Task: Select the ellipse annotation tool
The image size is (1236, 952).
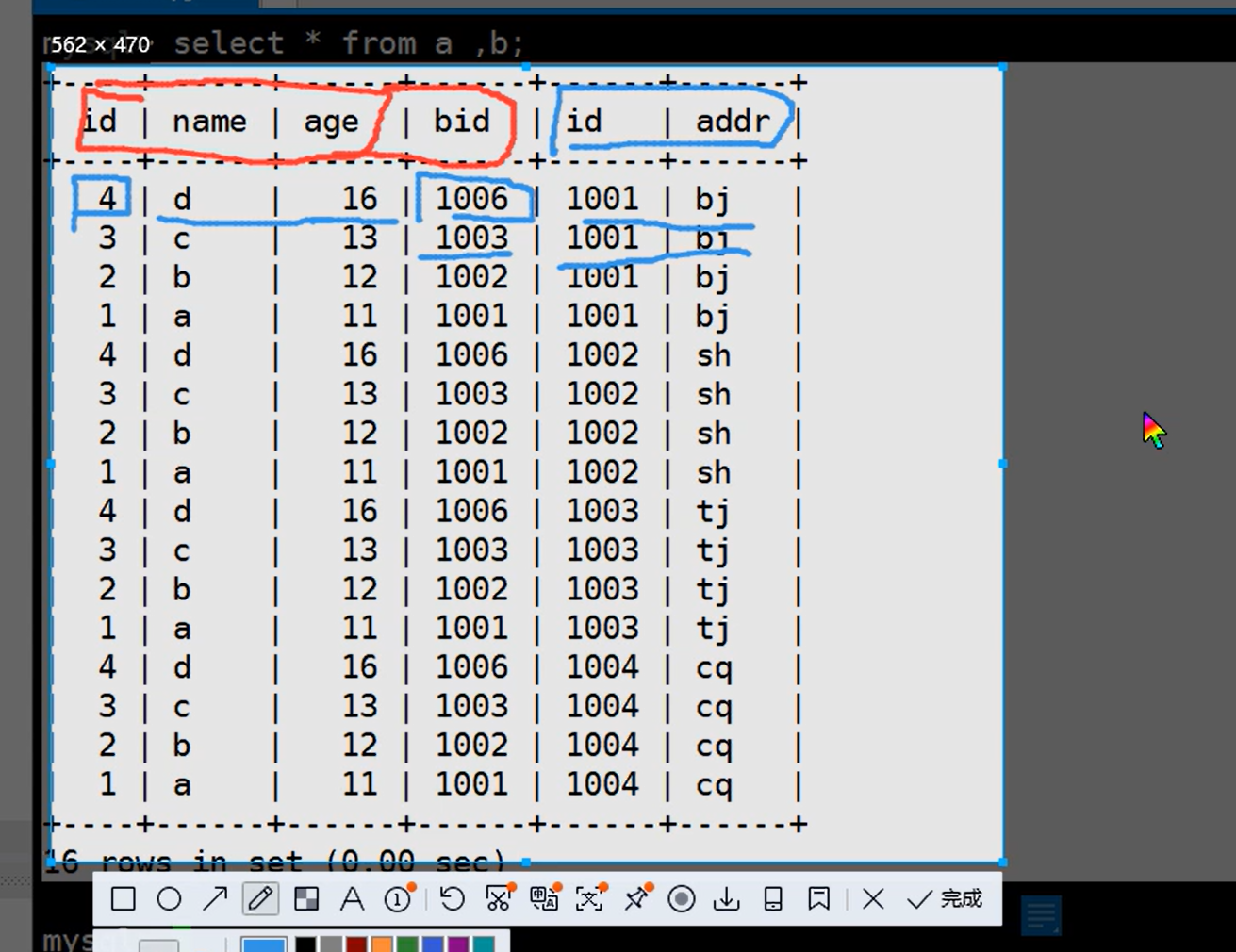Action: pyautogui.click(x=169, y=899)
